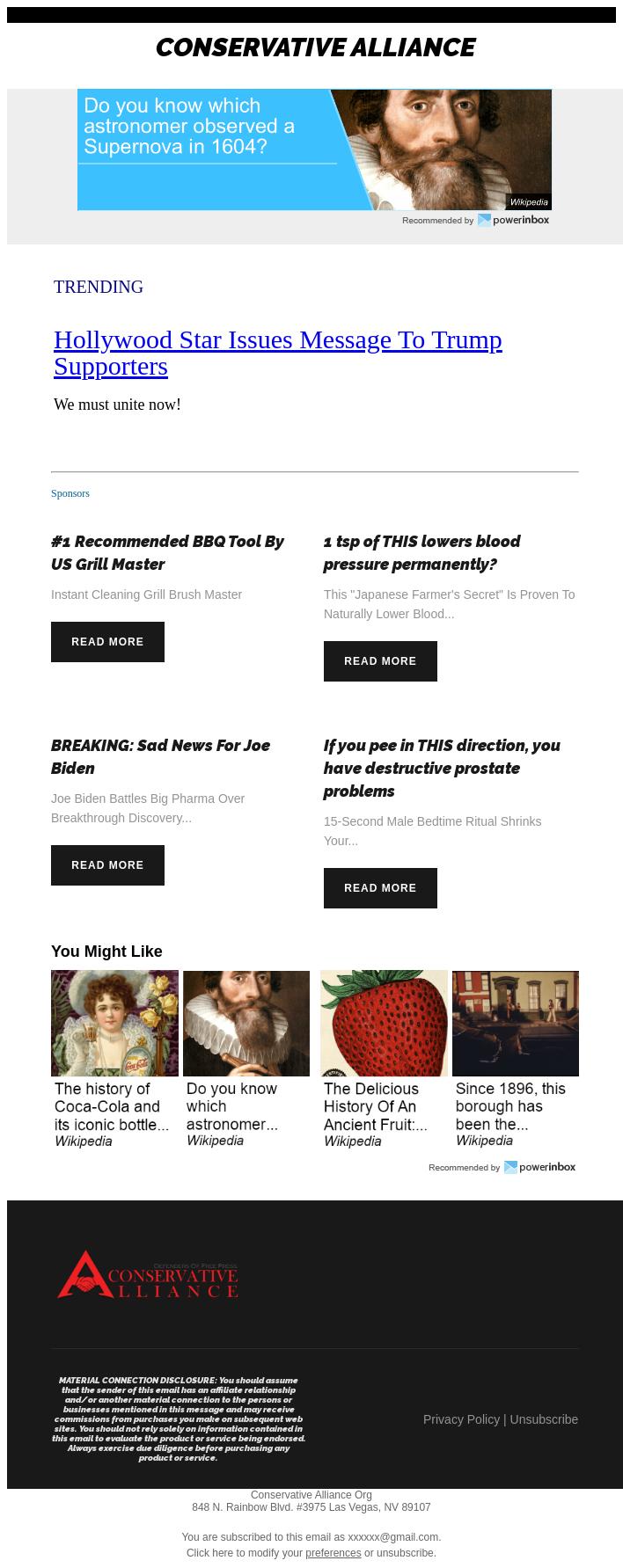Click the powerinbox logo under top banner

(513, 220)
